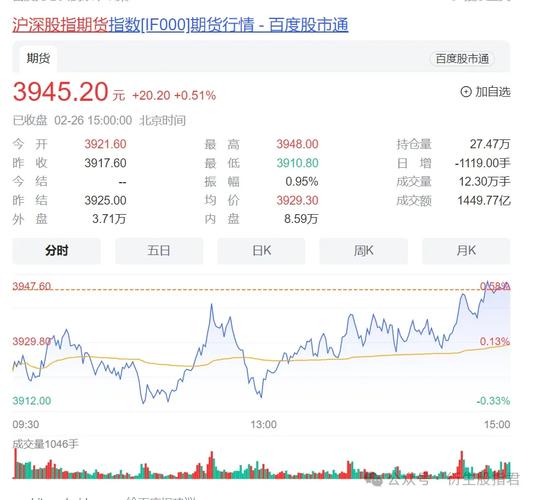Click the 振幅 value 0.95%
Viewport: 537px width, 500px height.
click(302, 182)
